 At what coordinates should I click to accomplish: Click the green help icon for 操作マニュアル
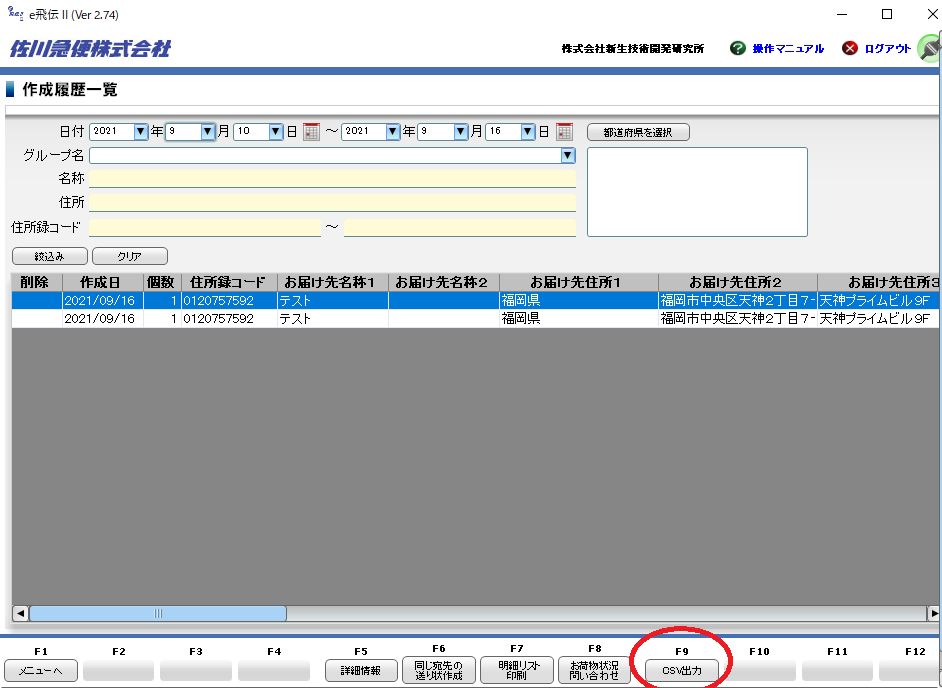click(x=738, y=48)
